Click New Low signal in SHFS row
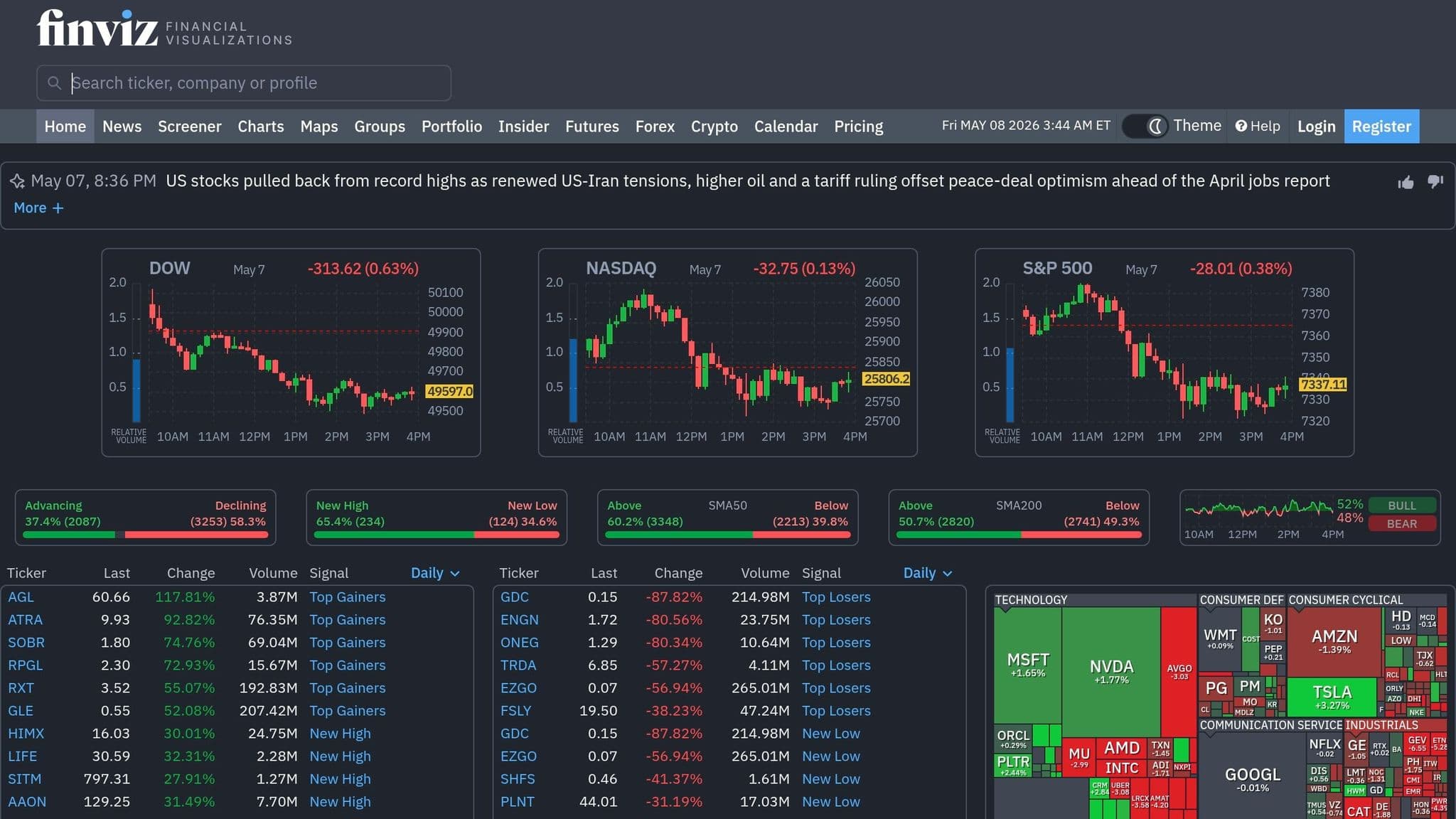This screenshot has width=1456, height=819. click(830, 779)
